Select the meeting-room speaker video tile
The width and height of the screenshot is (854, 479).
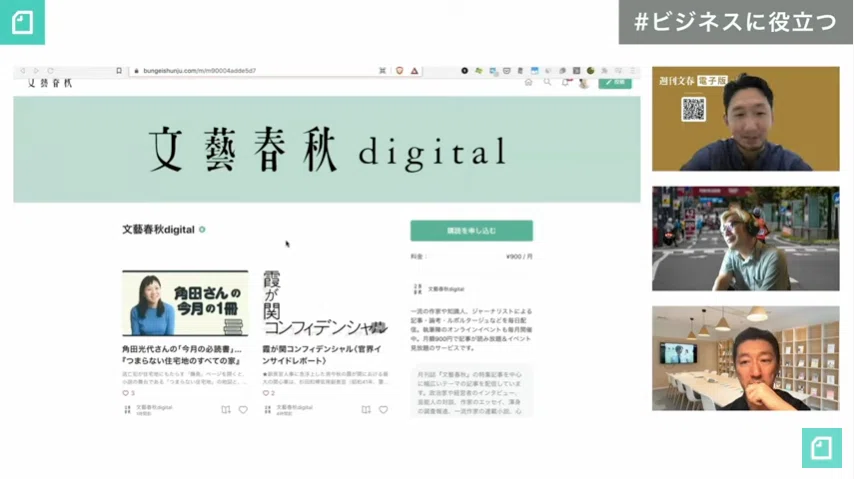[x=746, y=358]
